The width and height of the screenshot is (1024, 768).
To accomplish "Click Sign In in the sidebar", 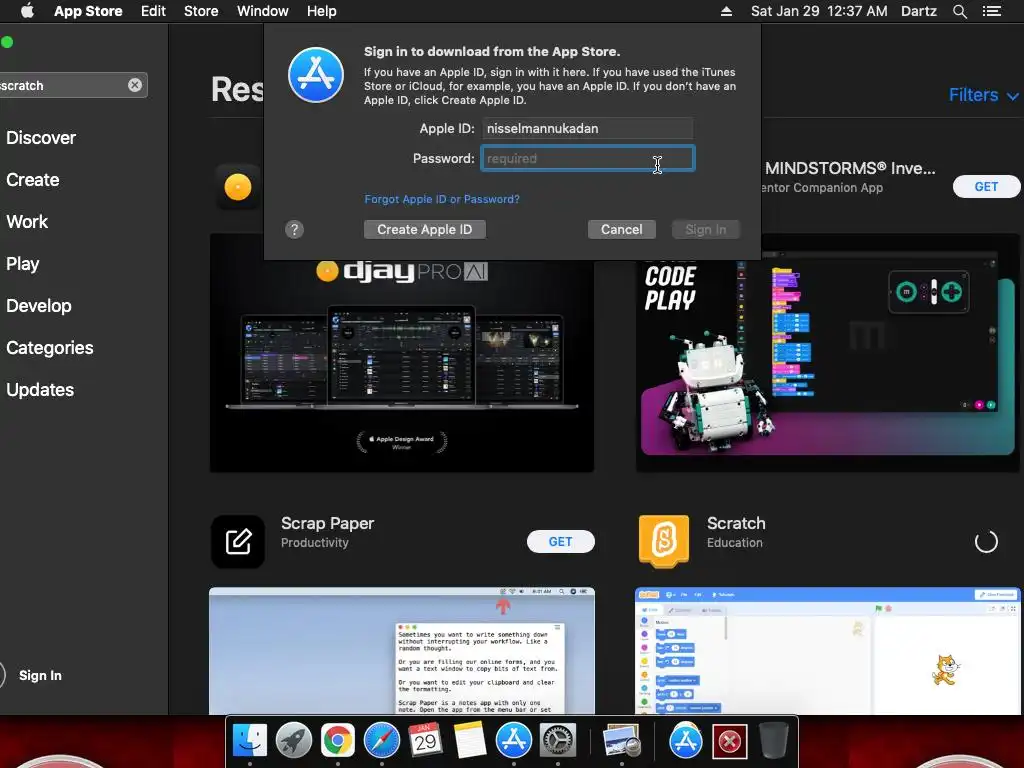I will (40, 675).
